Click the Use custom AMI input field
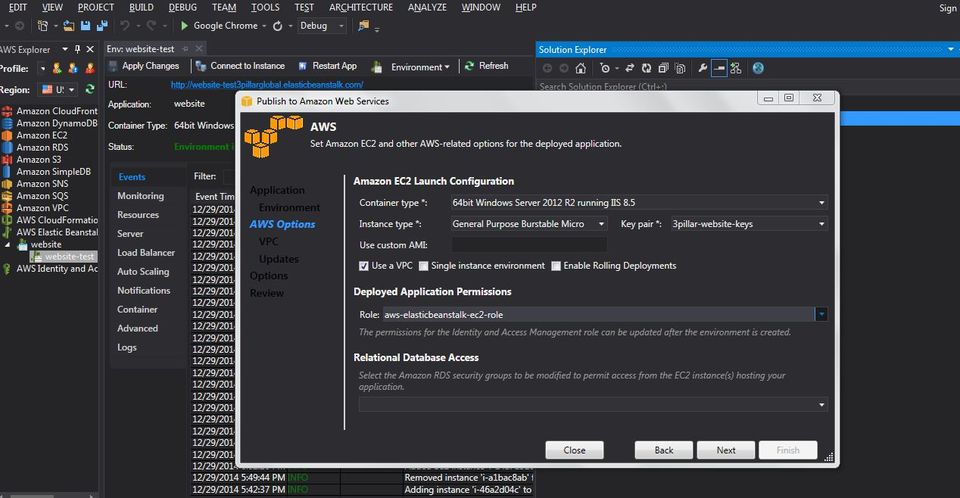 click(529, 245)
